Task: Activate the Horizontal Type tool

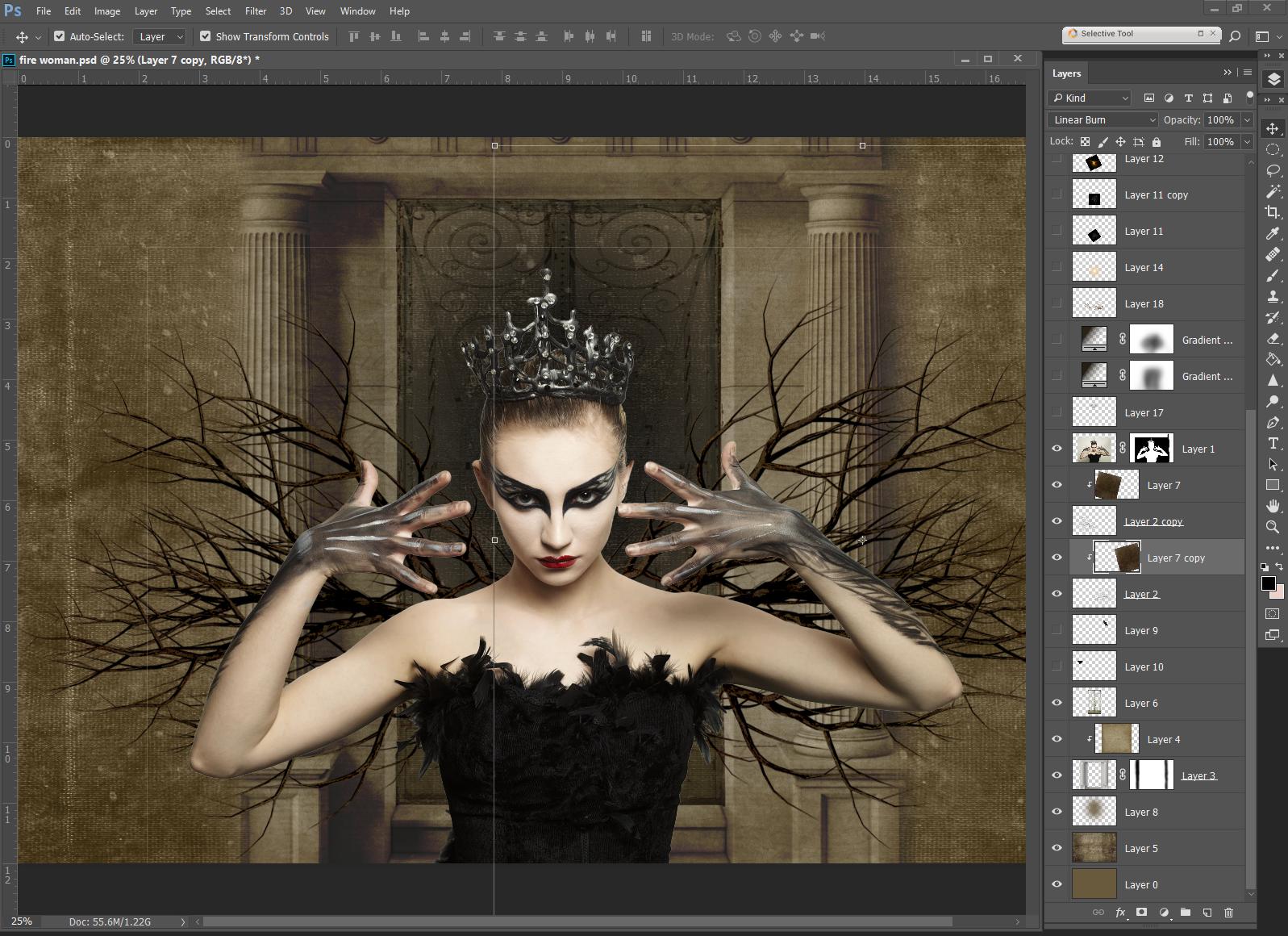Action: (1273, 443)
